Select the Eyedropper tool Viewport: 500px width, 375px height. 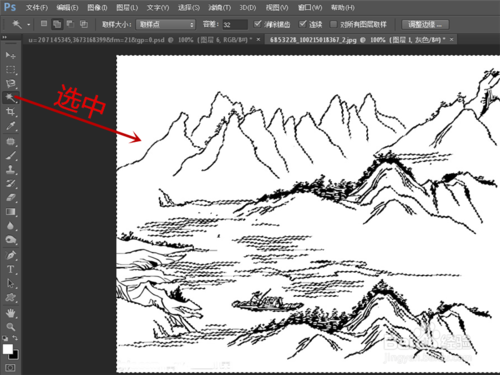pyautogui.click(x=10, y=126)
